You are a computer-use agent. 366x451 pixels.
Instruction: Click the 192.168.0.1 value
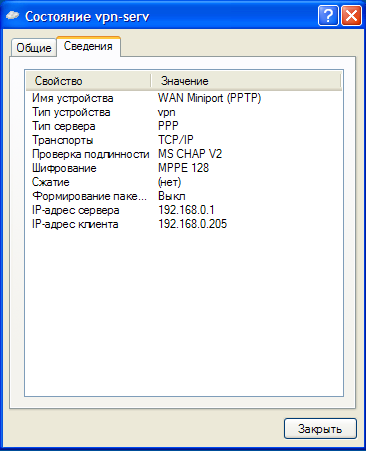coord(186,210)
